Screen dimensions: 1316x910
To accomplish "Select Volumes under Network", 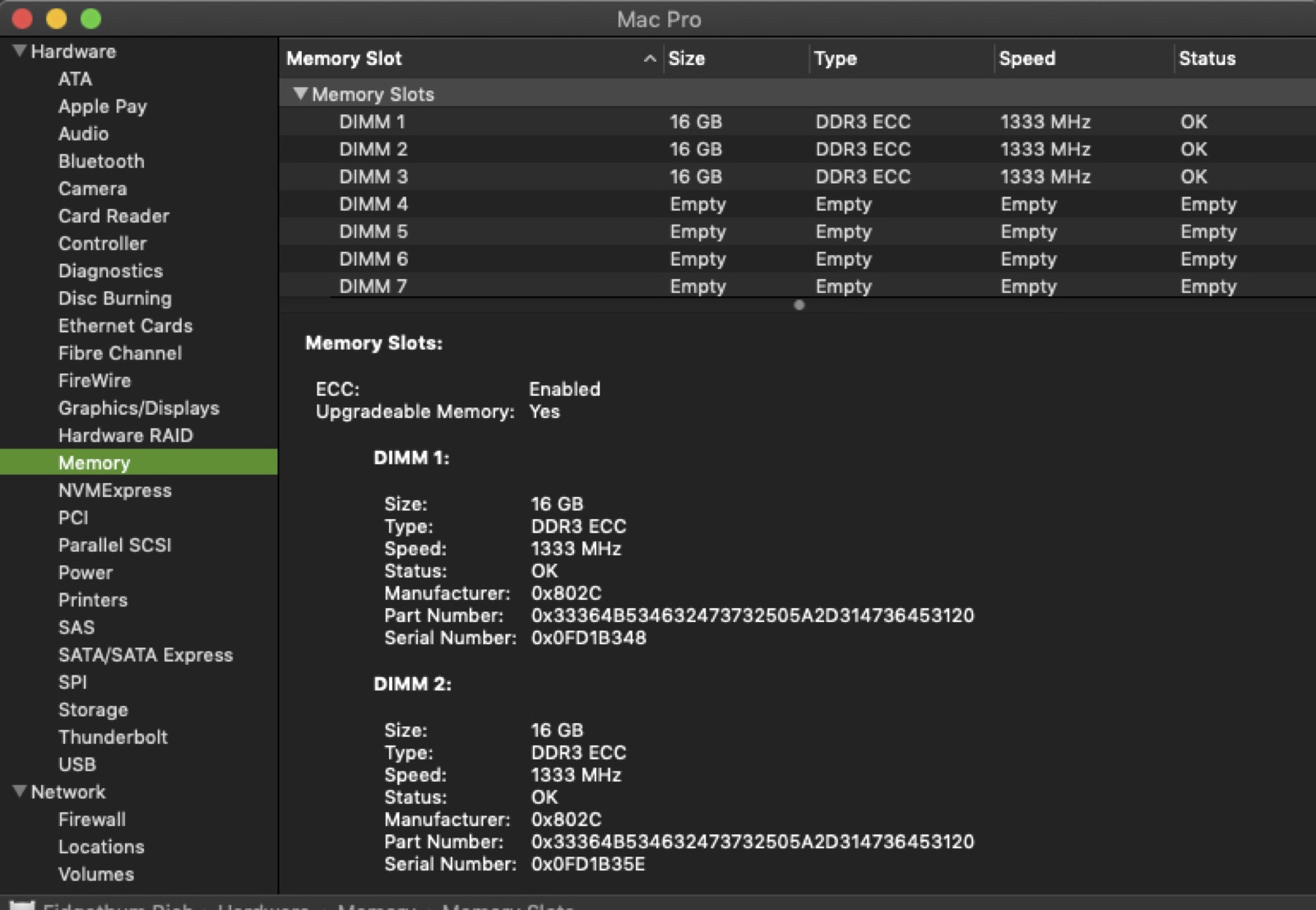I will (96, 874).
